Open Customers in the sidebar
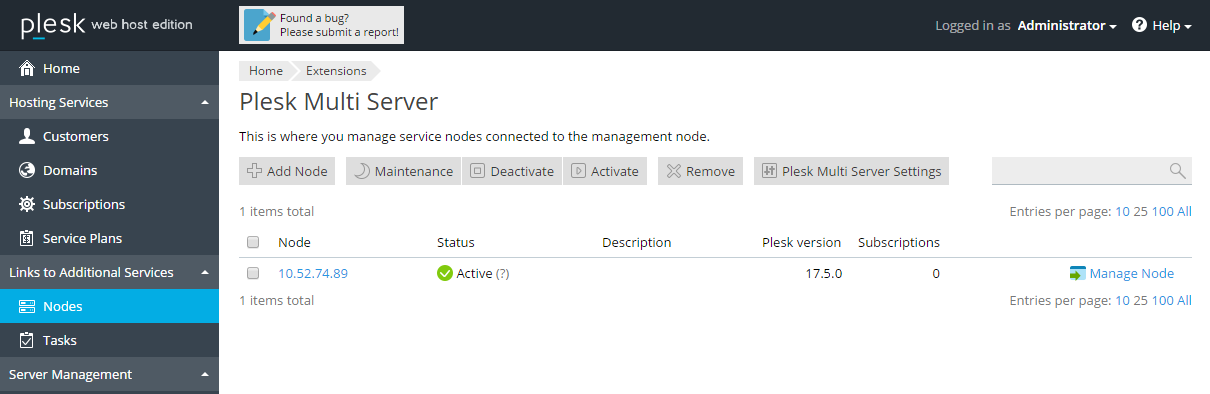 (109, 136)
